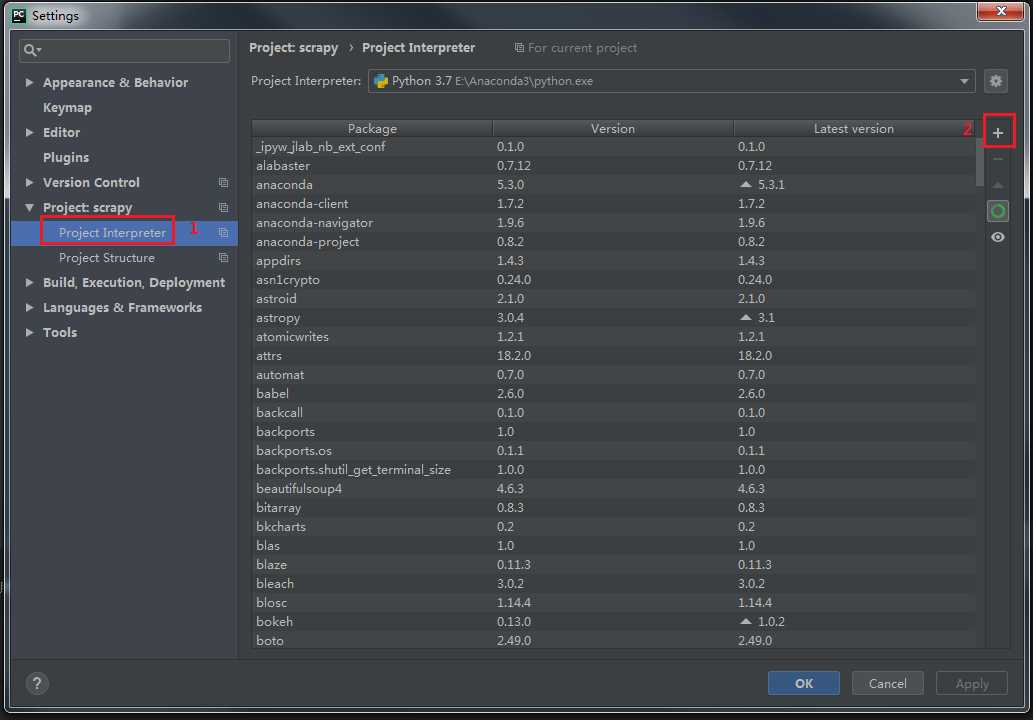Select the blaze package row

pos(613,565)
